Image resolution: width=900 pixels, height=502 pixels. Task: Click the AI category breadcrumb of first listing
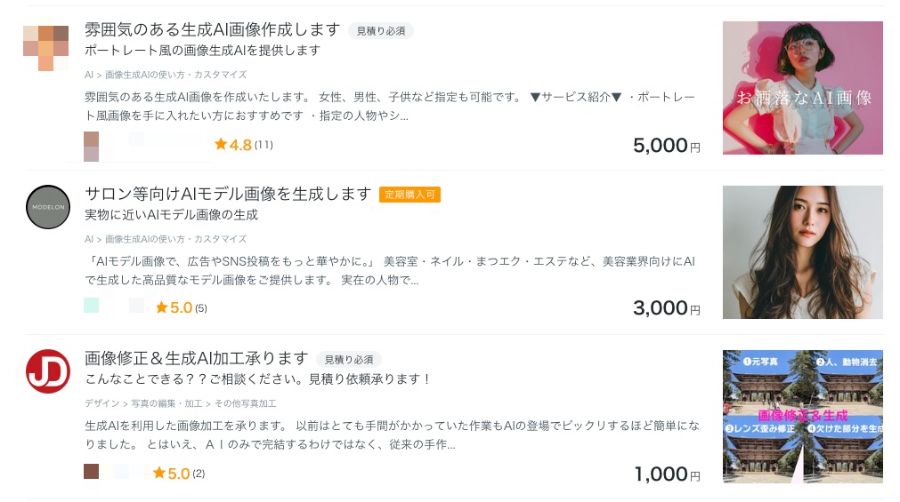(89, 75)
